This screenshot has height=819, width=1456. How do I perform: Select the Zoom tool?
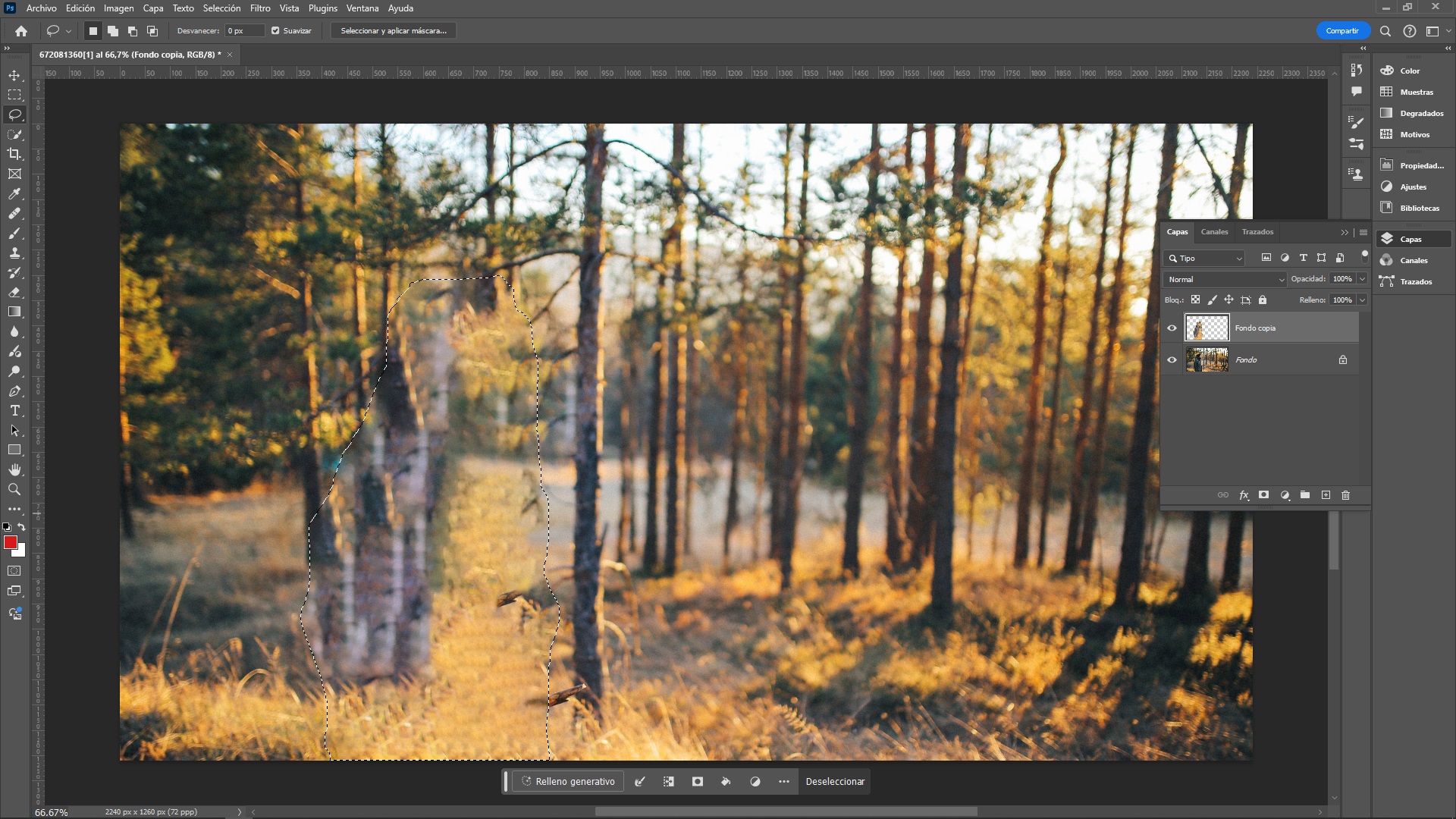[14, 489]
